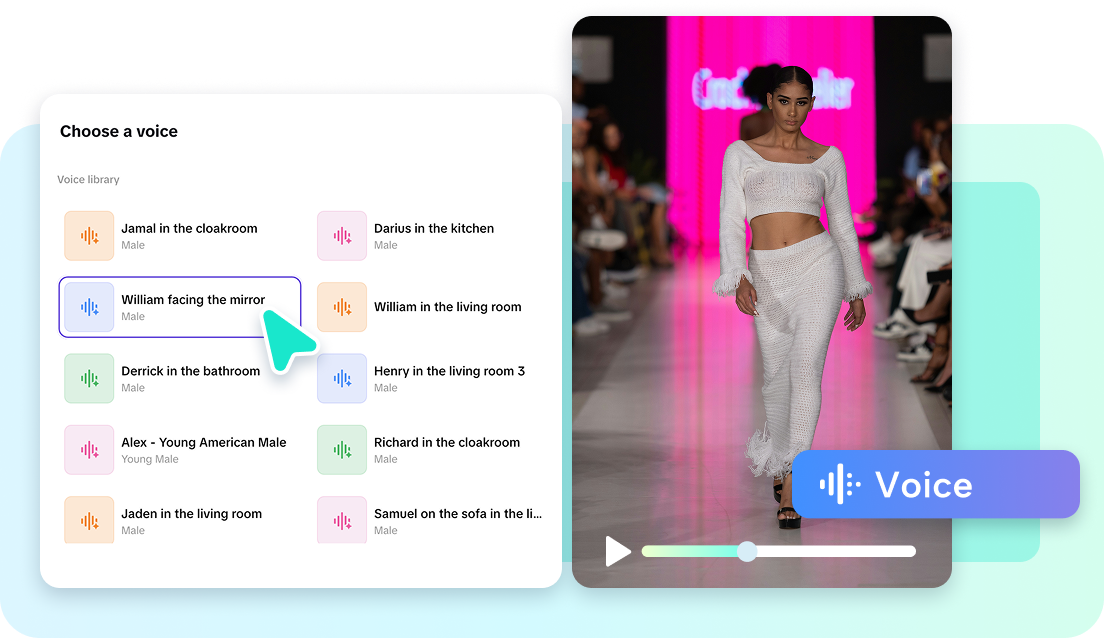1104x638 pixels.
Task: Click the waveform icon inside the Voice button
Action: coord(839,484)
